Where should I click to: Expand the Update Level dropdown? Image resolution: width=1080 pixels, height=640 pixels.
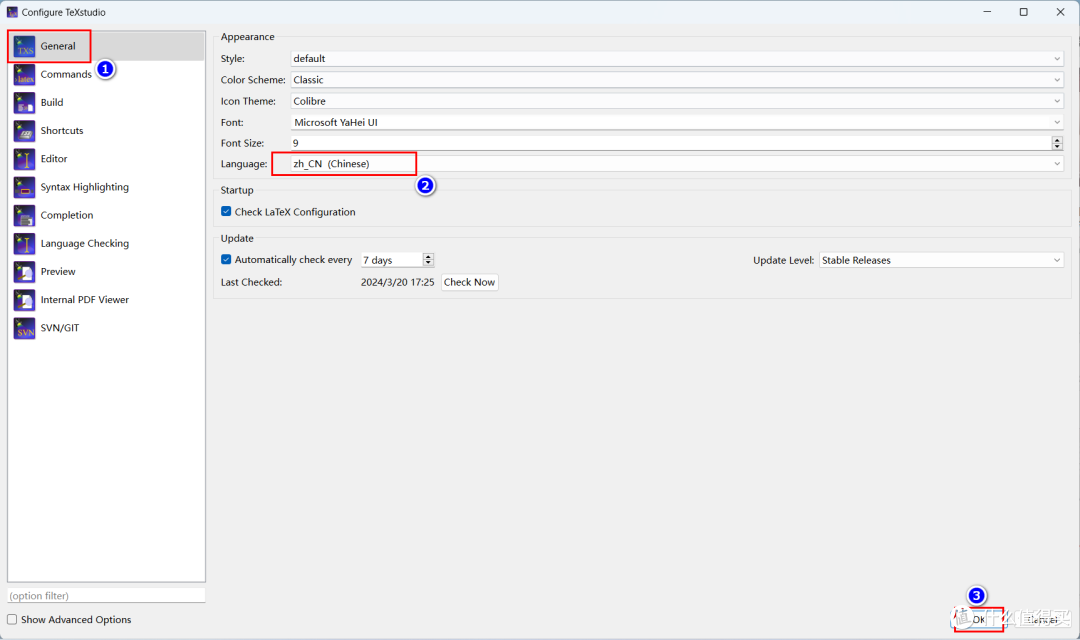tap(941, 260)
